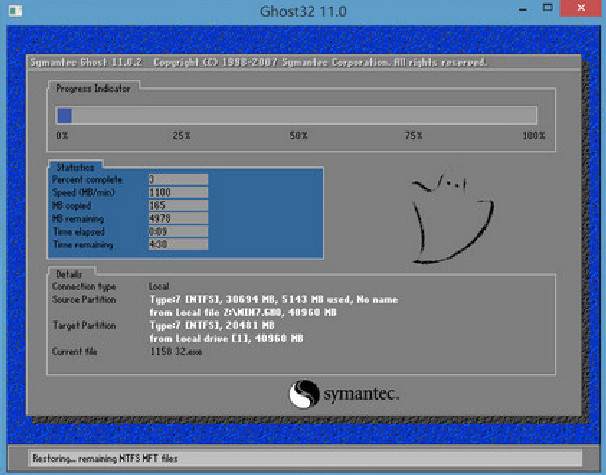Click the 100% mark label
The height and width of the screenshot is (475, 606).
point(534,136)
